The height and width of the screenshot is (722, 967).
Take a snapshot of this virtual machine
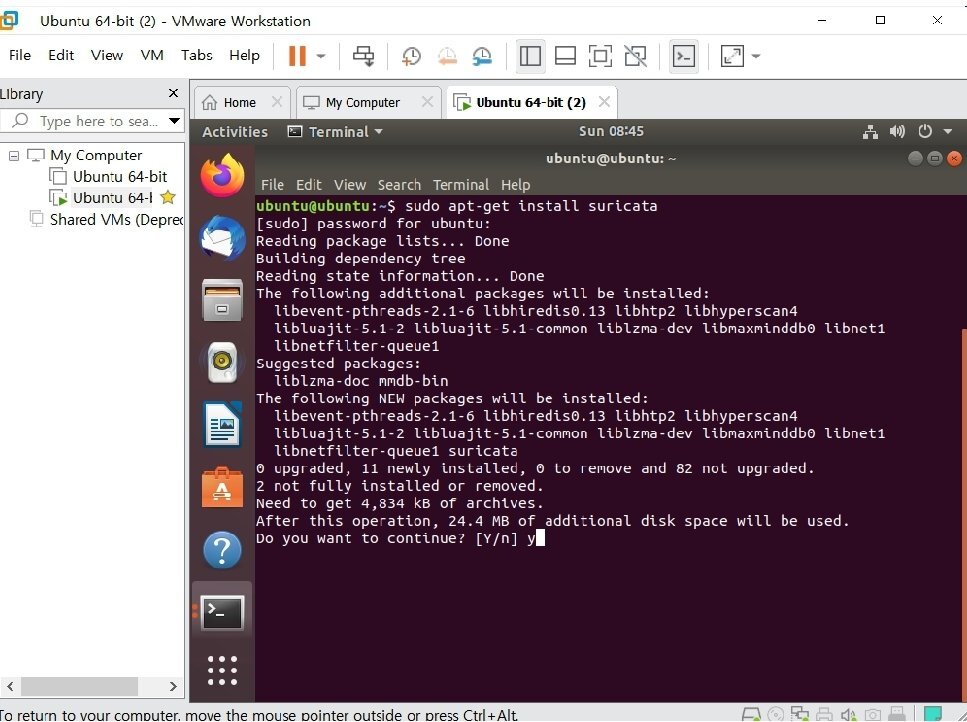click(411, 56)
